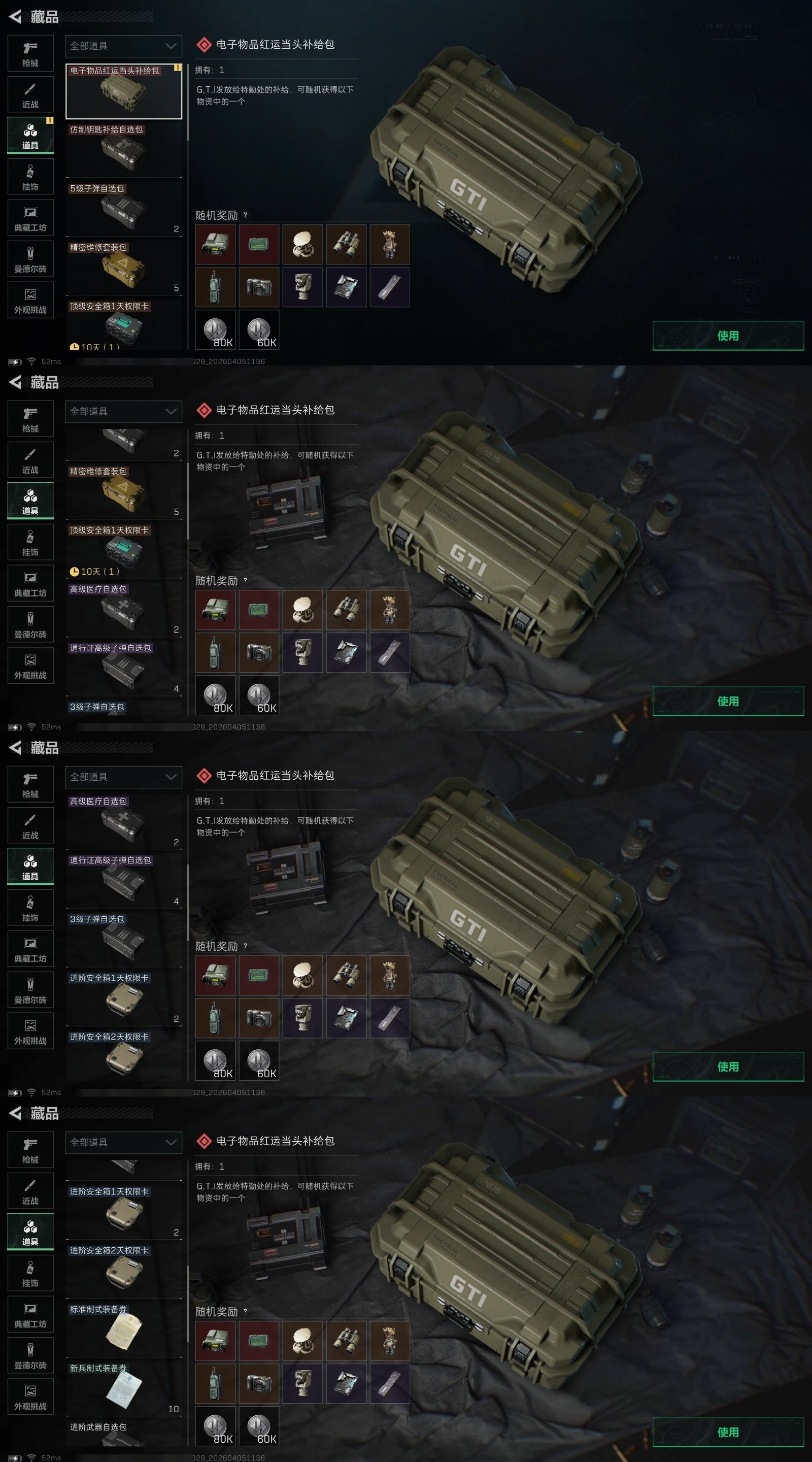The height and width of the screenshot is (1462, 812).
Task: Click 使用 button on plain dark-background screen
Action: [728, 336]
